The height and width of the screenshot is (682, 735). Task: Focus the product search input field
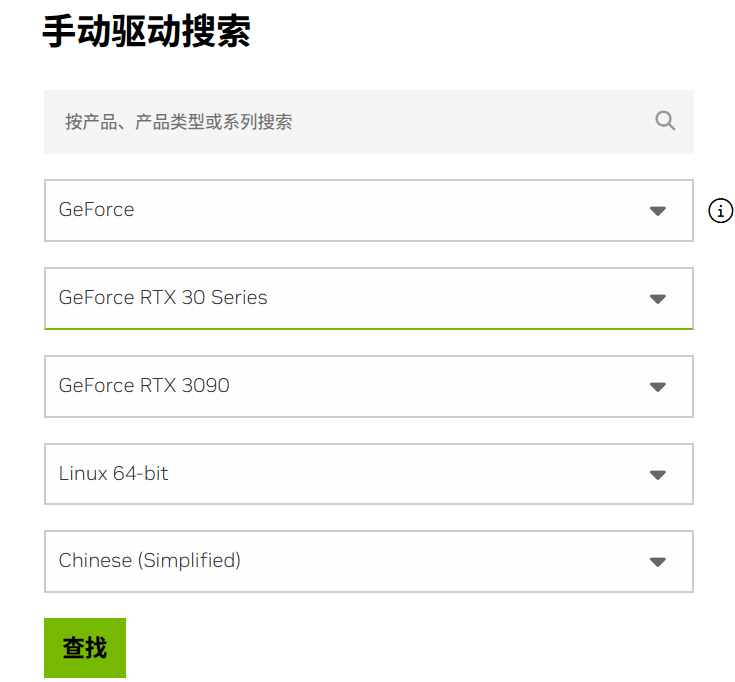(369, 122)
